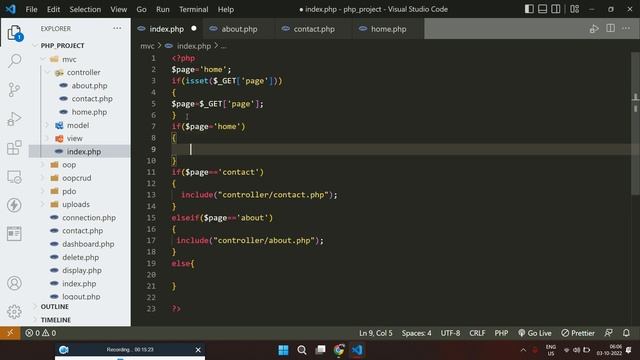The image size is (640, 360).
Task: Click mvc in the breadcrumb
Action: (147, 46)
